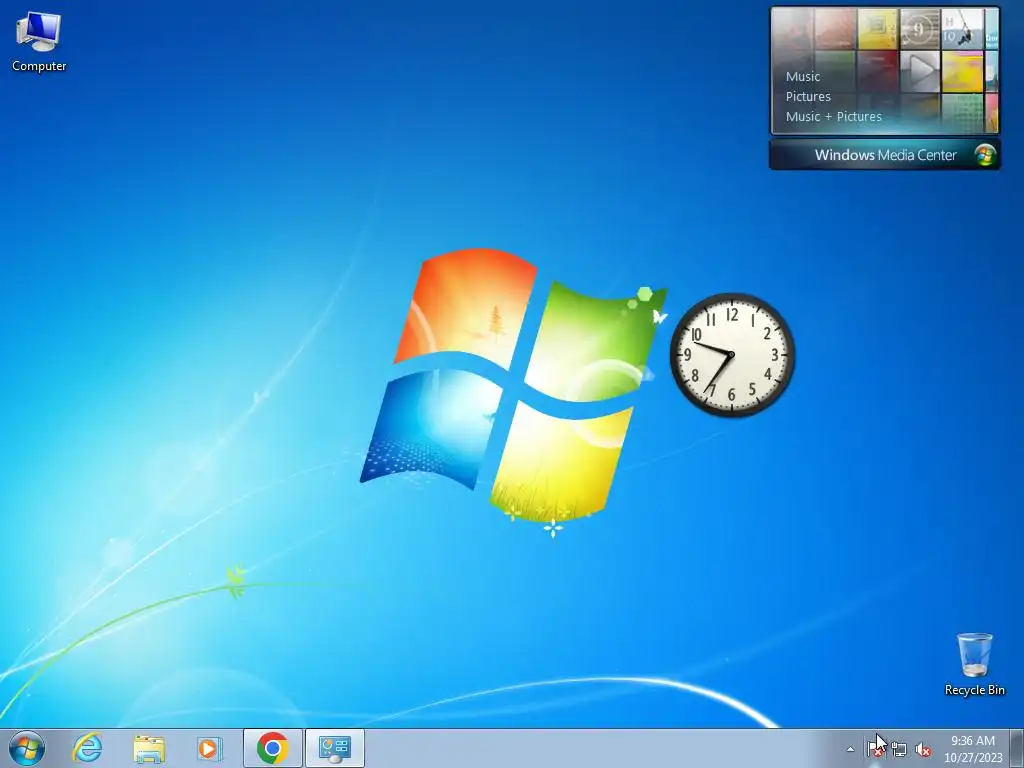Open Windows Explorer folder icon in taskbar
Screen dimensions: 1024x768
(x=148, y=748)
